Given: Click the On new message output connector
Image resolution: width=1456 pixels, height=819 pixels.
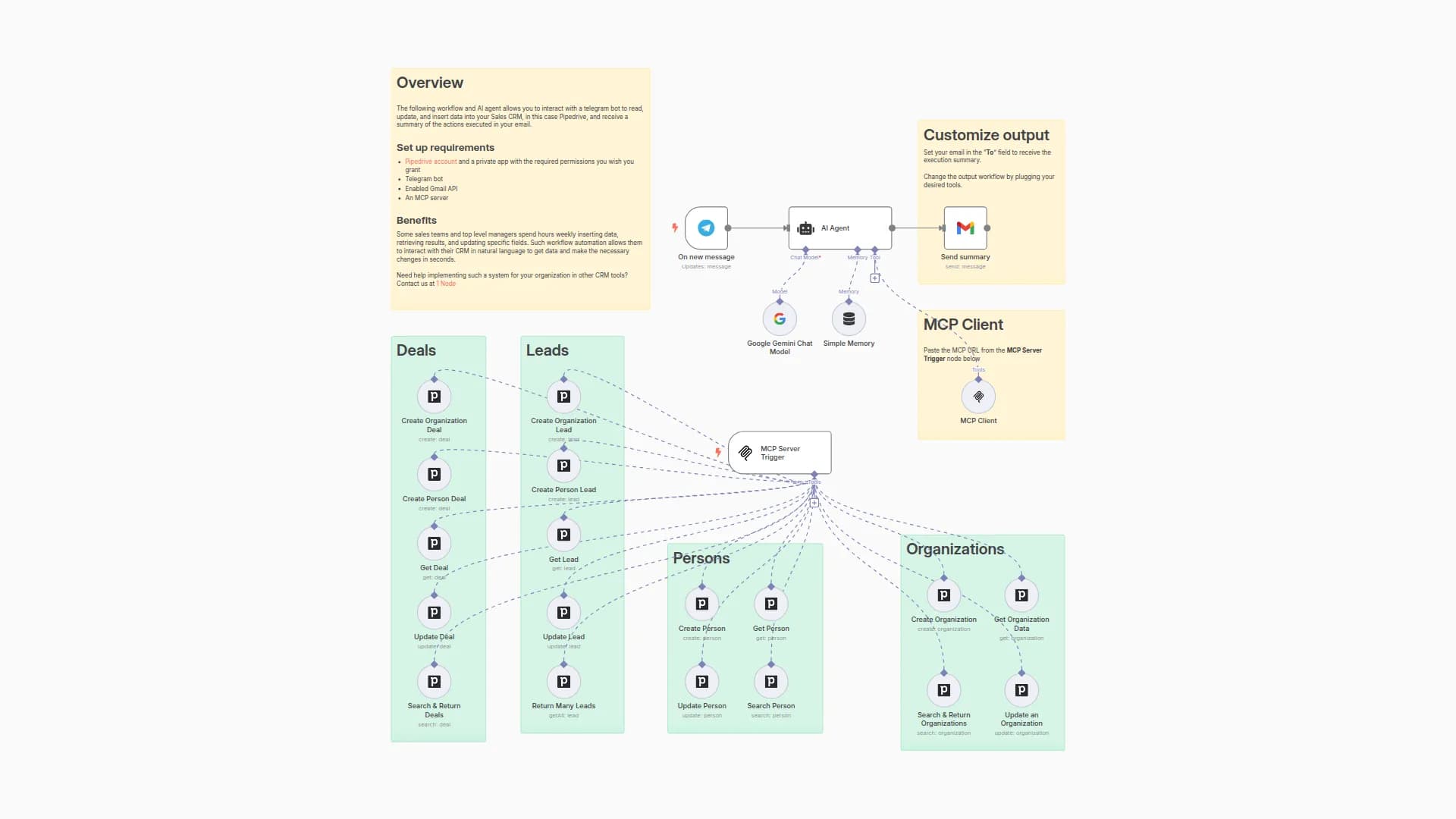Looking at the screenshot, I should (x=728, y=227).
